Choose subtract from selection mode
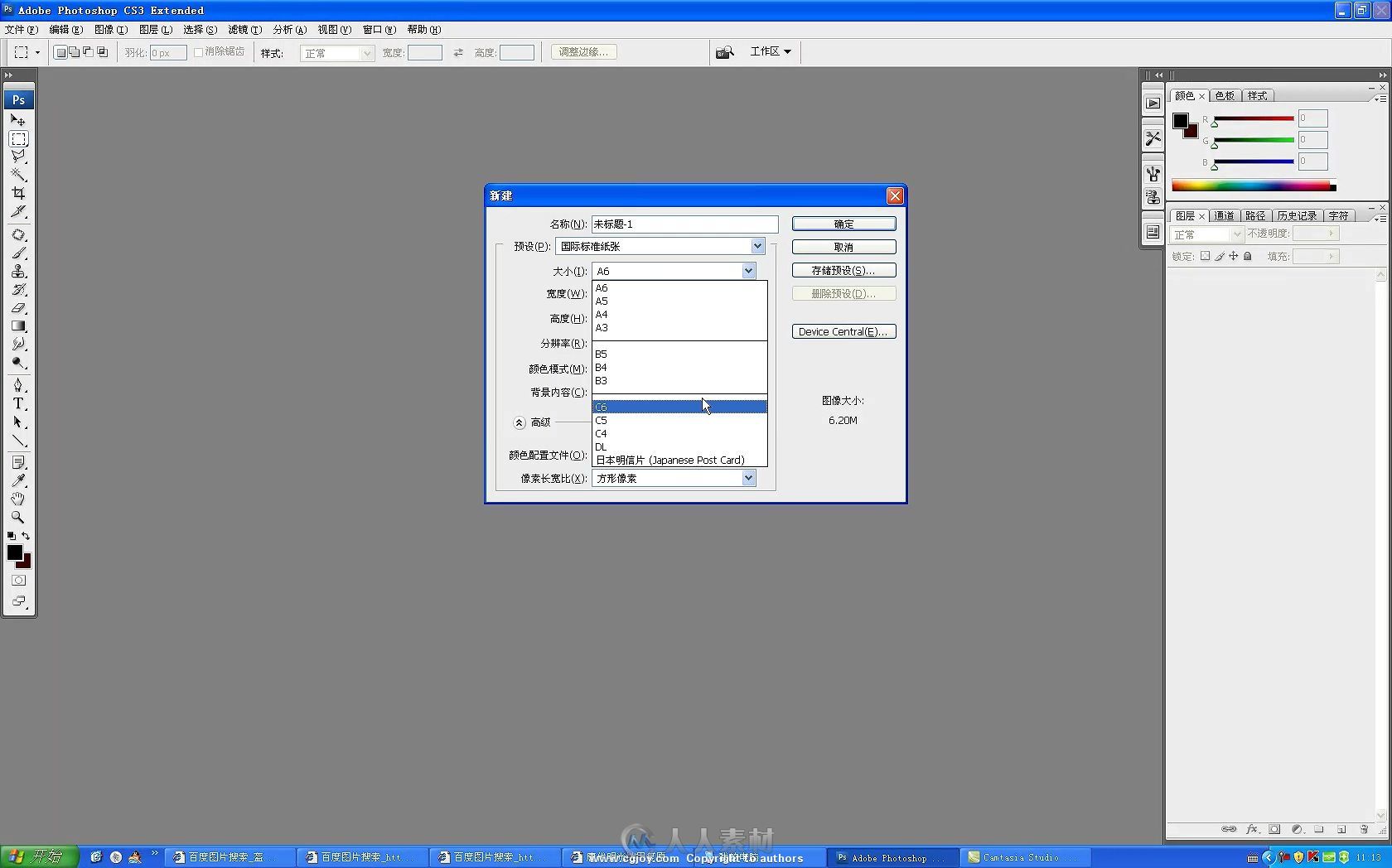The height and width of the screenshot is (868, 1392). click(89, 52)
